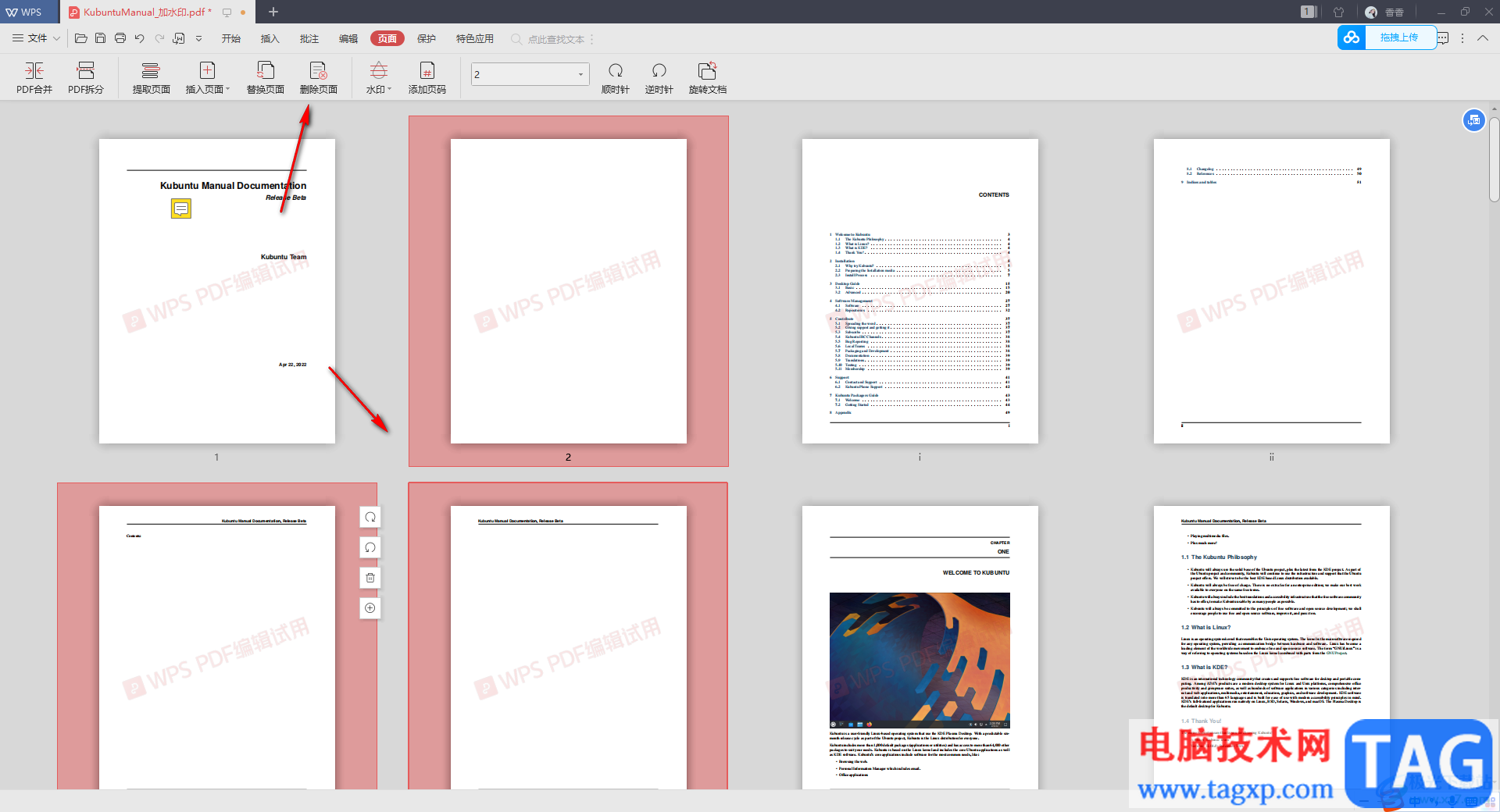Click the skin (shirt) icon in title bar

1339,12
